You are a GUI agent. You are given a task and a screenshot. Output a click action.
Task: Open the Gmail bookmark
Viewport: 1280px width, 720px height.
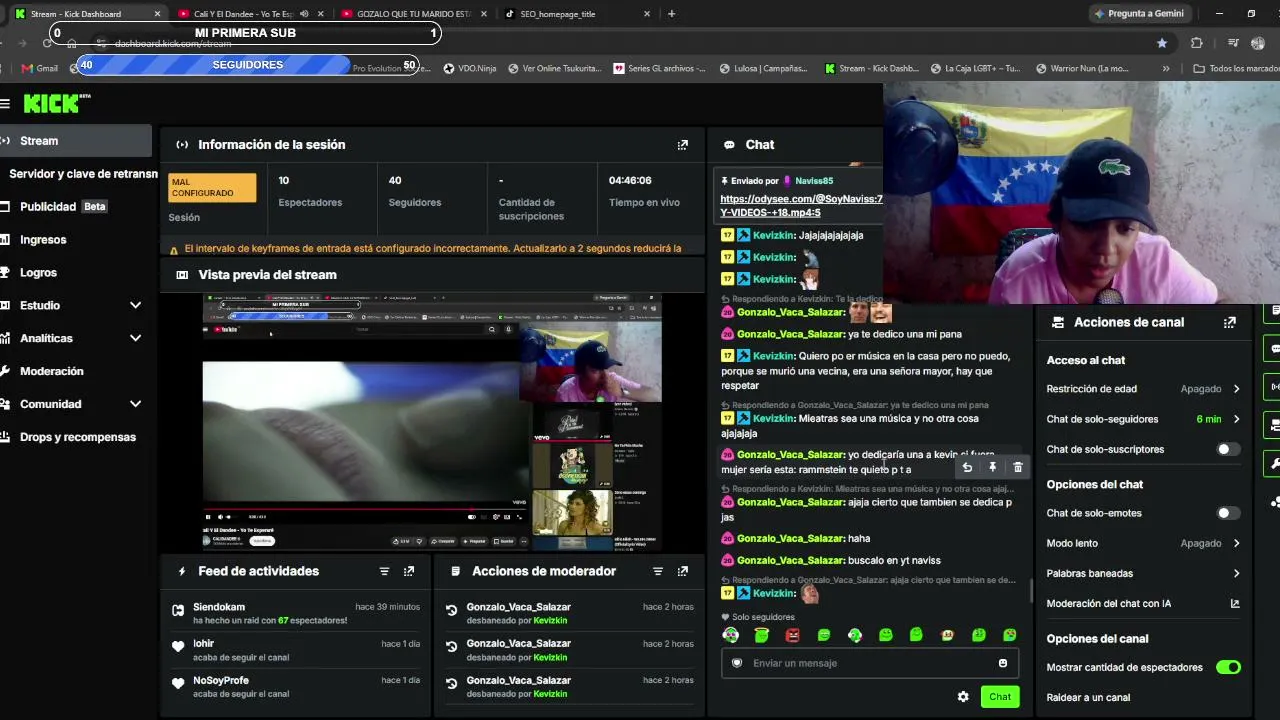[40, 69]
